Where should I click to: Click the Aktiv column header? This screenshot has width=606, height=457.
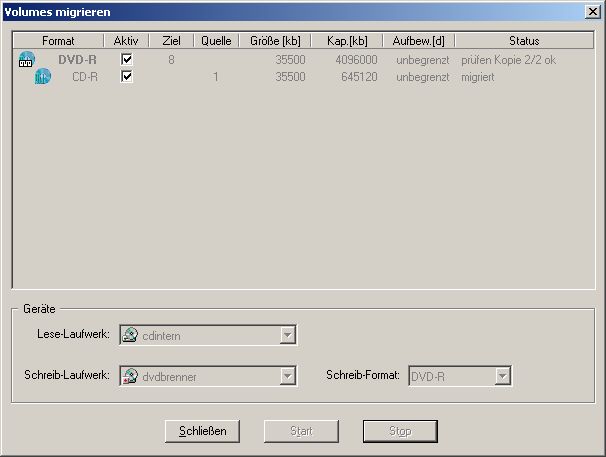tap(126, 41)
